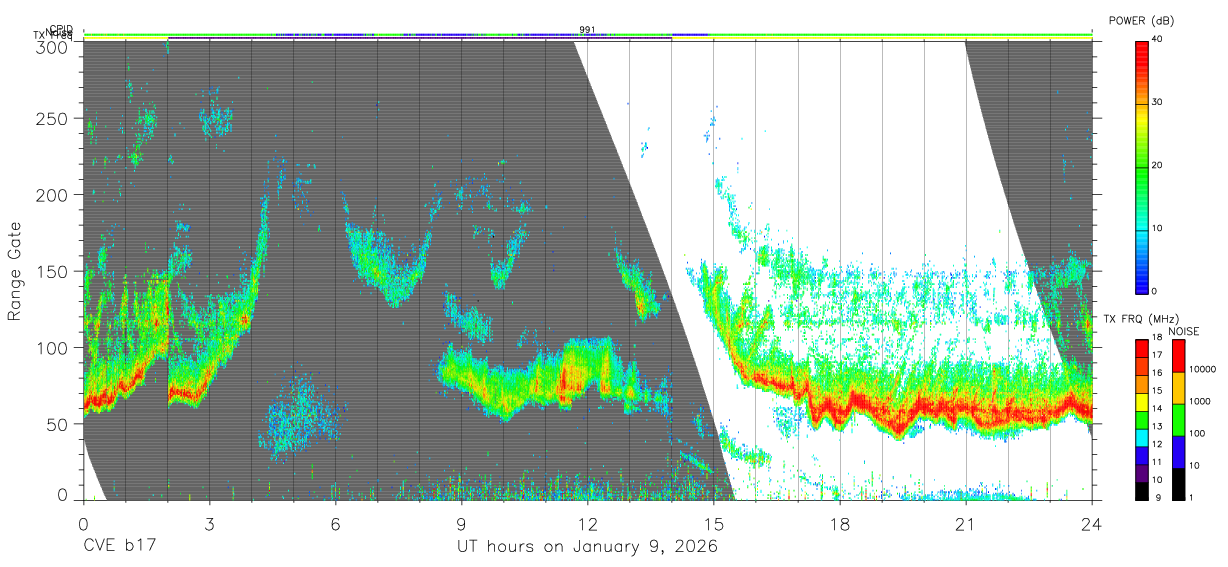
Task: Pick the yellow 14-15 MHz frequency swatch
Action: (x=1142, y=402)
